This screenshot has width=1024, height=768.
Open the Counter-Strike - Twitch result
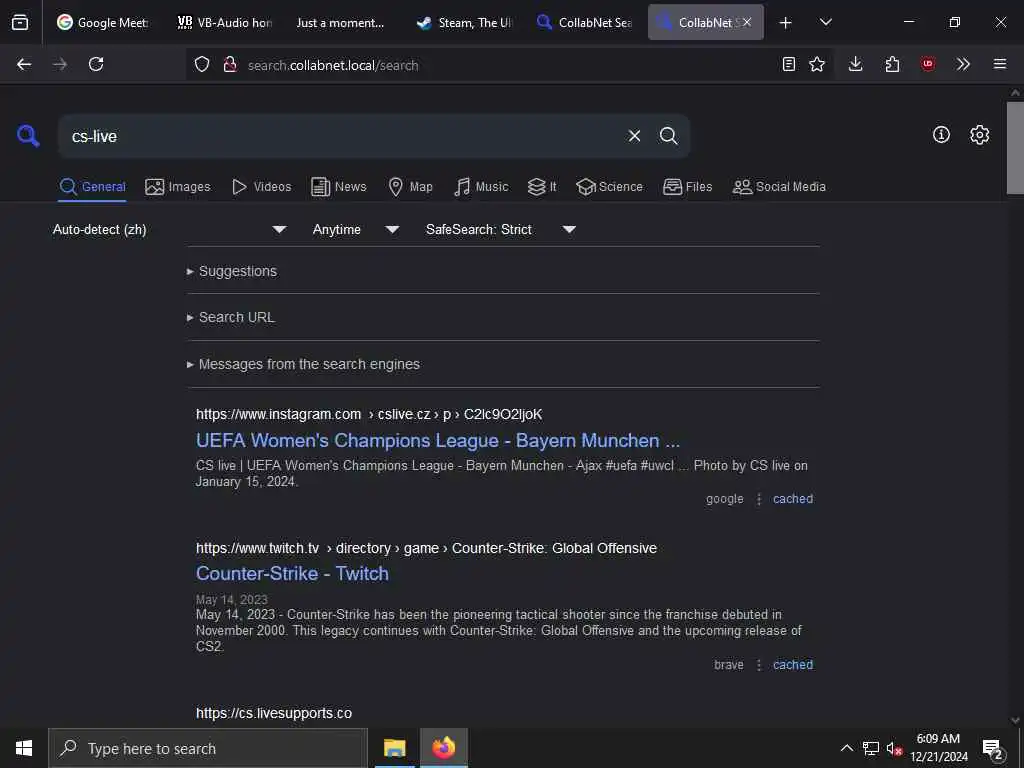[292, 573]
